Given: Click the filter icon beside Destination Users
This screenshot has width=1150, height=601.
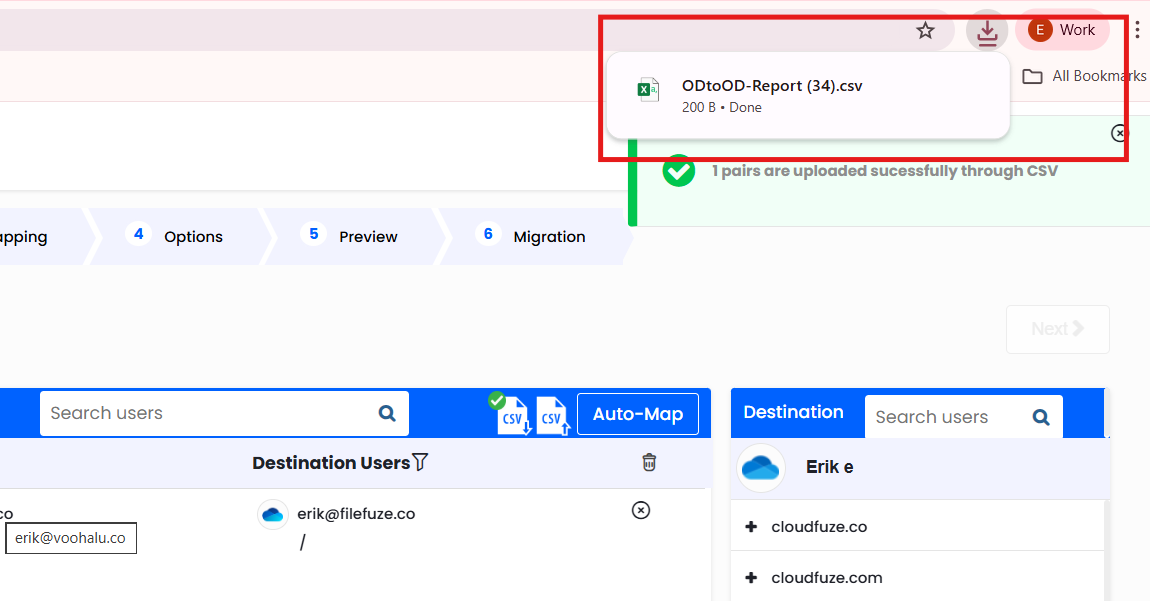Looking at the screenshot, I should 420,462.
